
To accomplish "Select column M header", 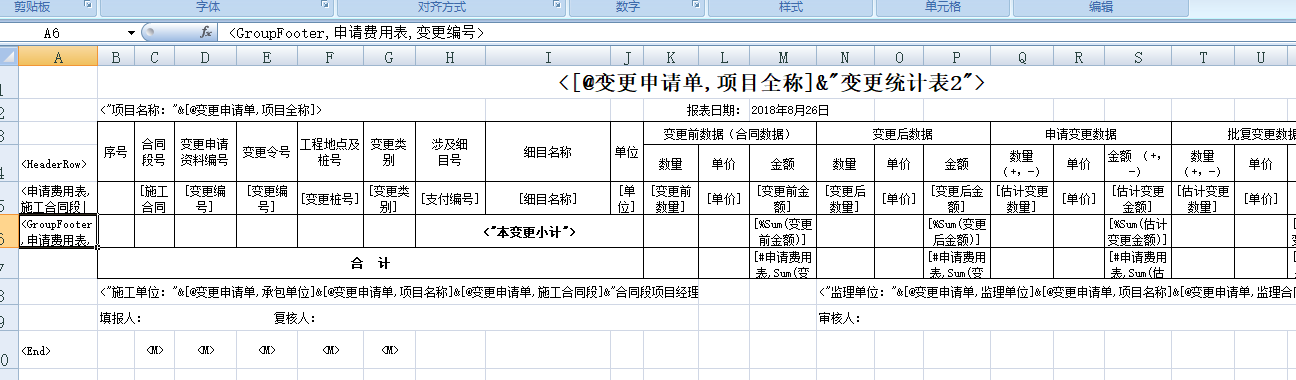I will point(782,58).
